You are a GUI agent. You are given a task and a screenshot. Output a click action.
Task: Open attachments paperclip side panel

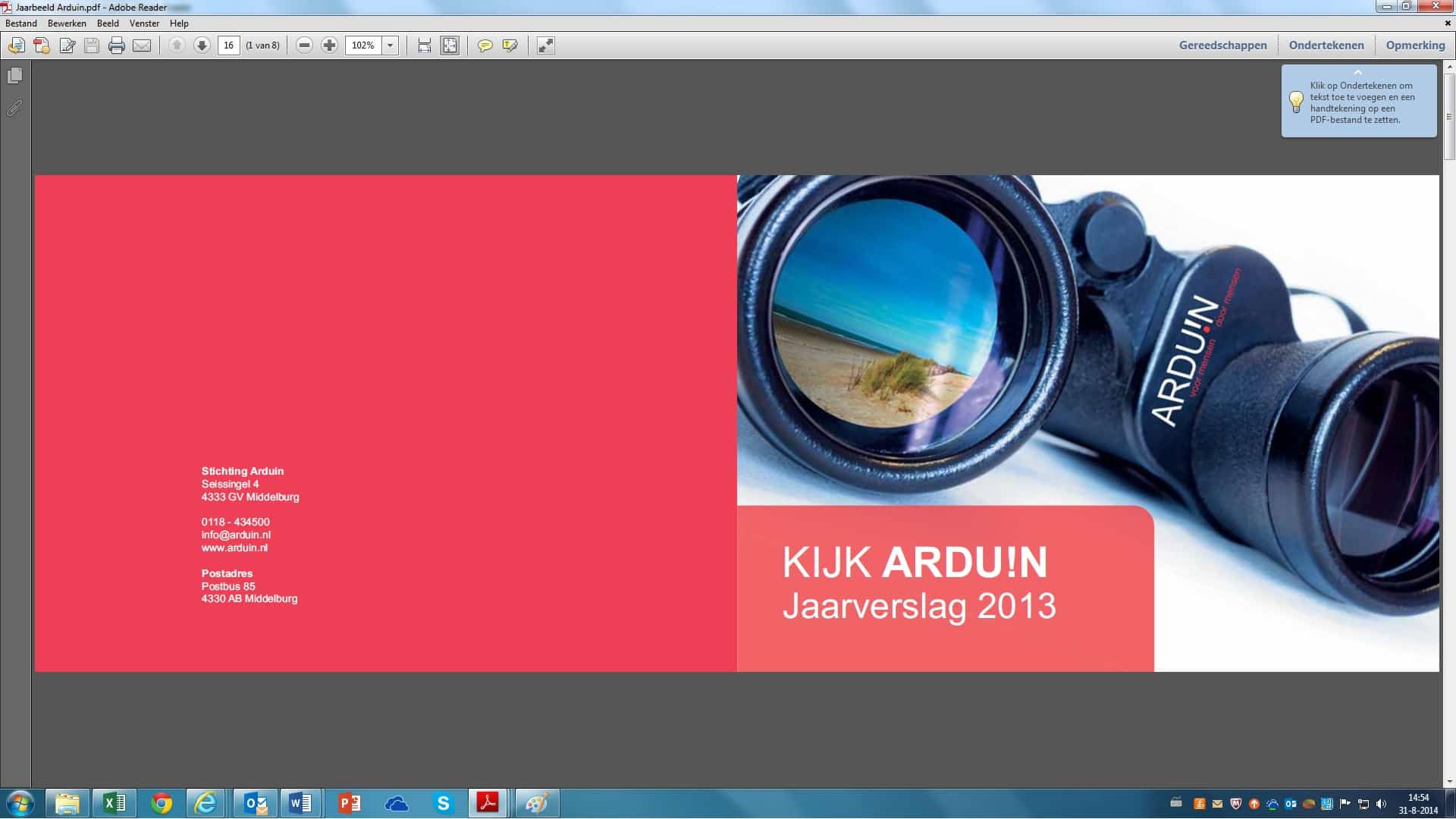tap(14, 108)
